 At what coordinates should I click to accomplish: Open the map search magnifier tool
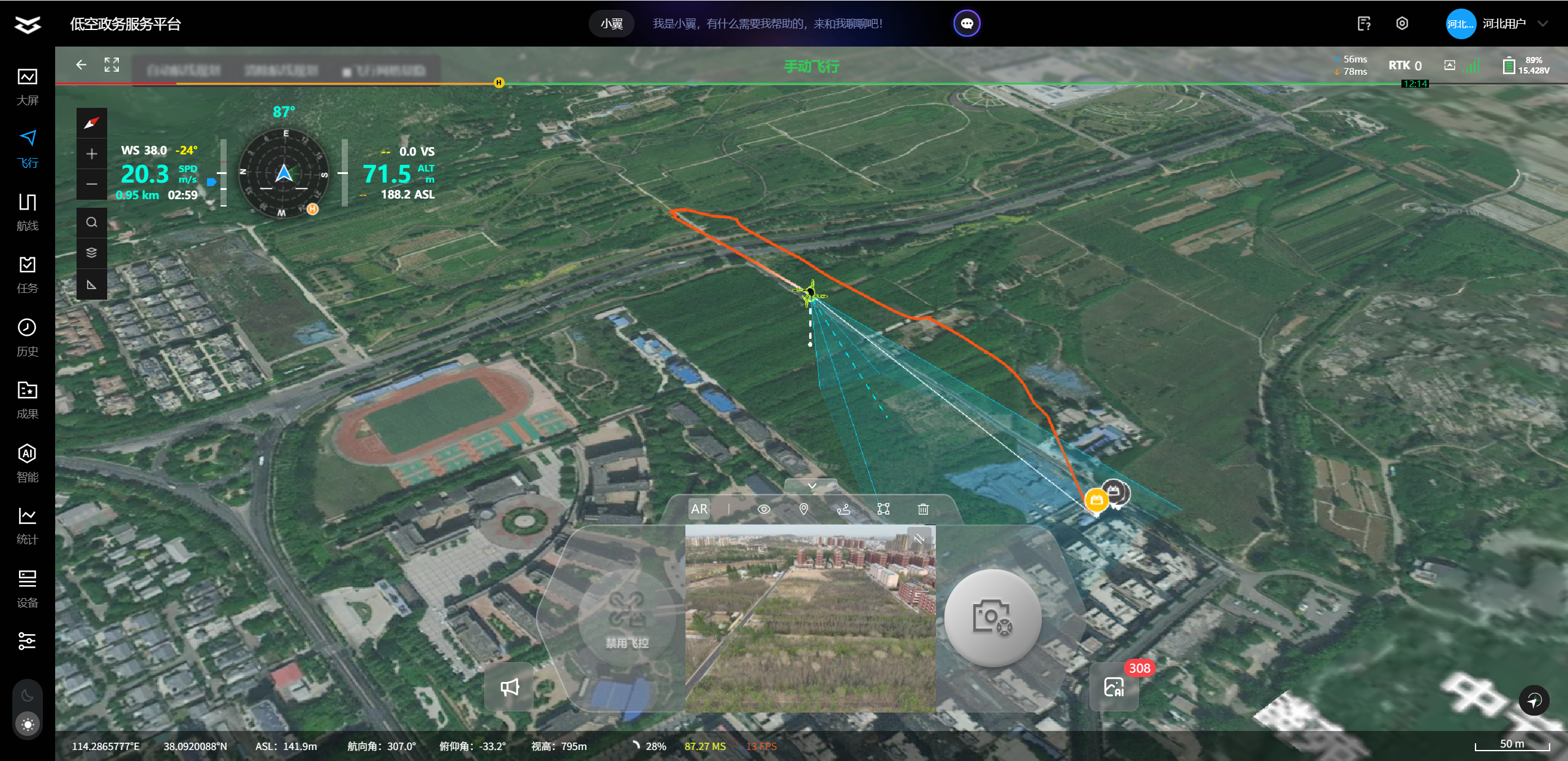91,222
